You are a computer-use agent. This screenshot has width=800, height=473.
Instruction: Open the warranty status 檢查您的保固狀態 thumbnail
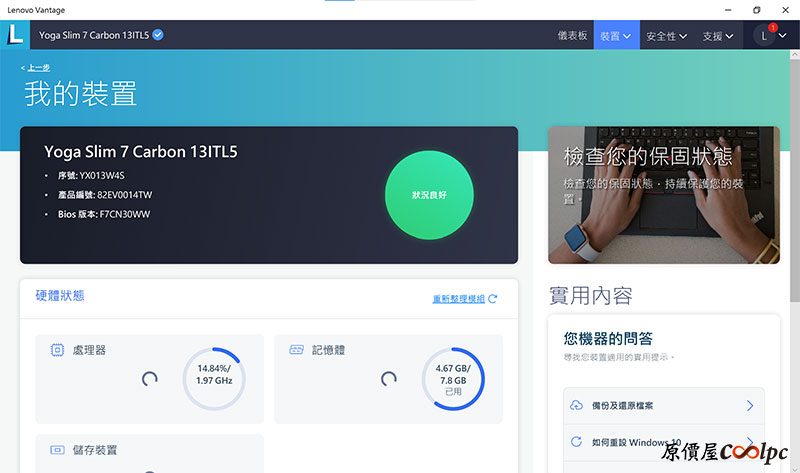point(664,195)
